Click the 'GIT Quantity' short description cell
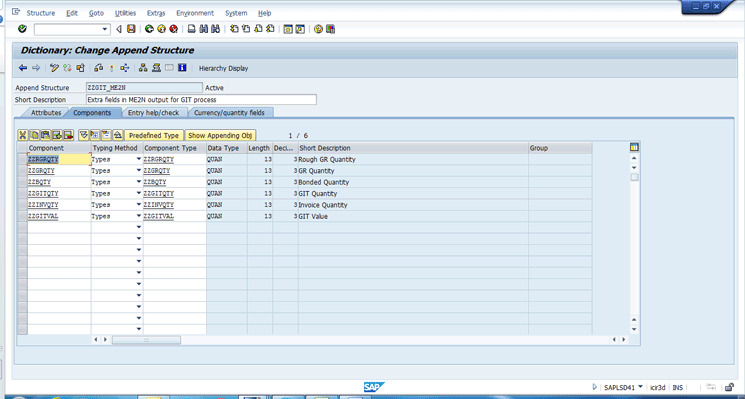Viewport: 745px width, 399px height. coord(413,193)
